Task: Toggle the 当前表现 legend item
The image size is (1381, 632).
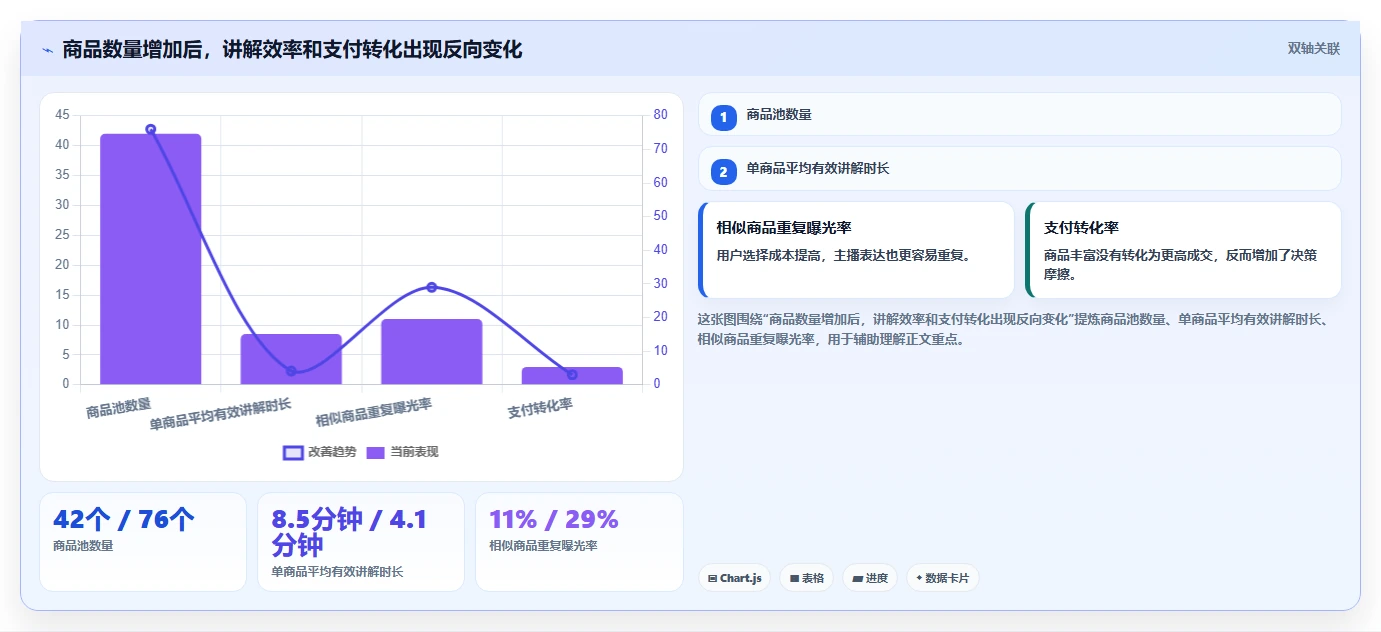Action: (x=402, y=452)
